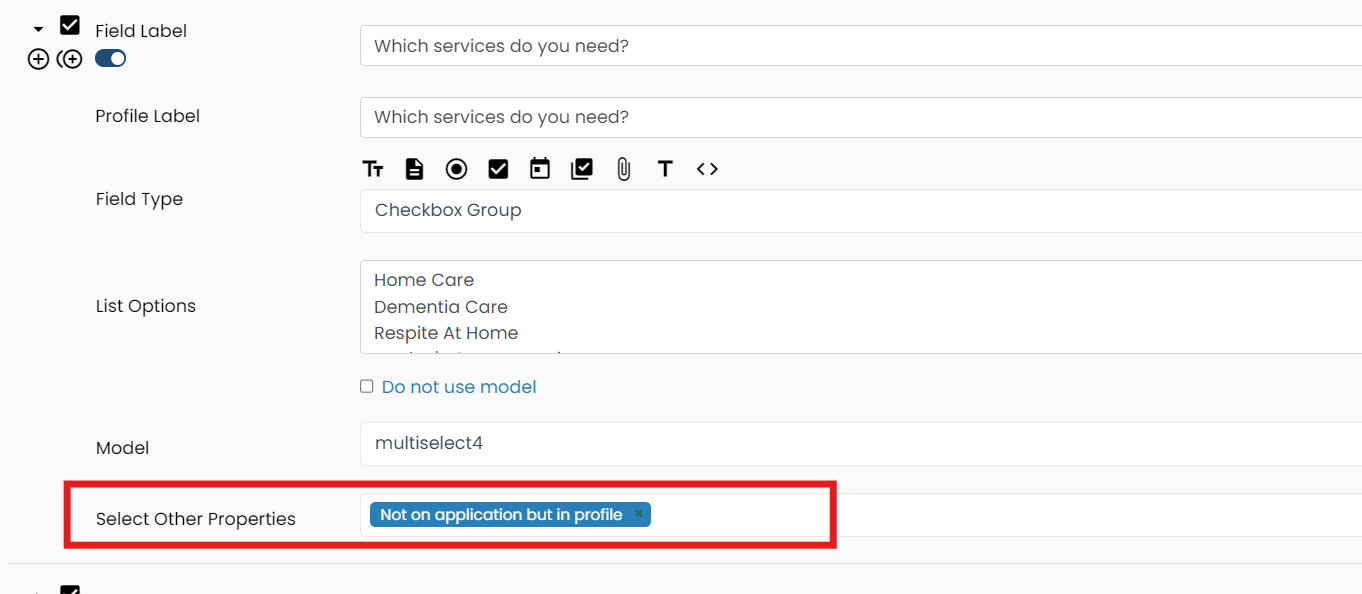Open the Checkbox Group field type dropdown
The width and height of the screenshot is (1362, 594).
pyautogui.click(x=860, y=210)
